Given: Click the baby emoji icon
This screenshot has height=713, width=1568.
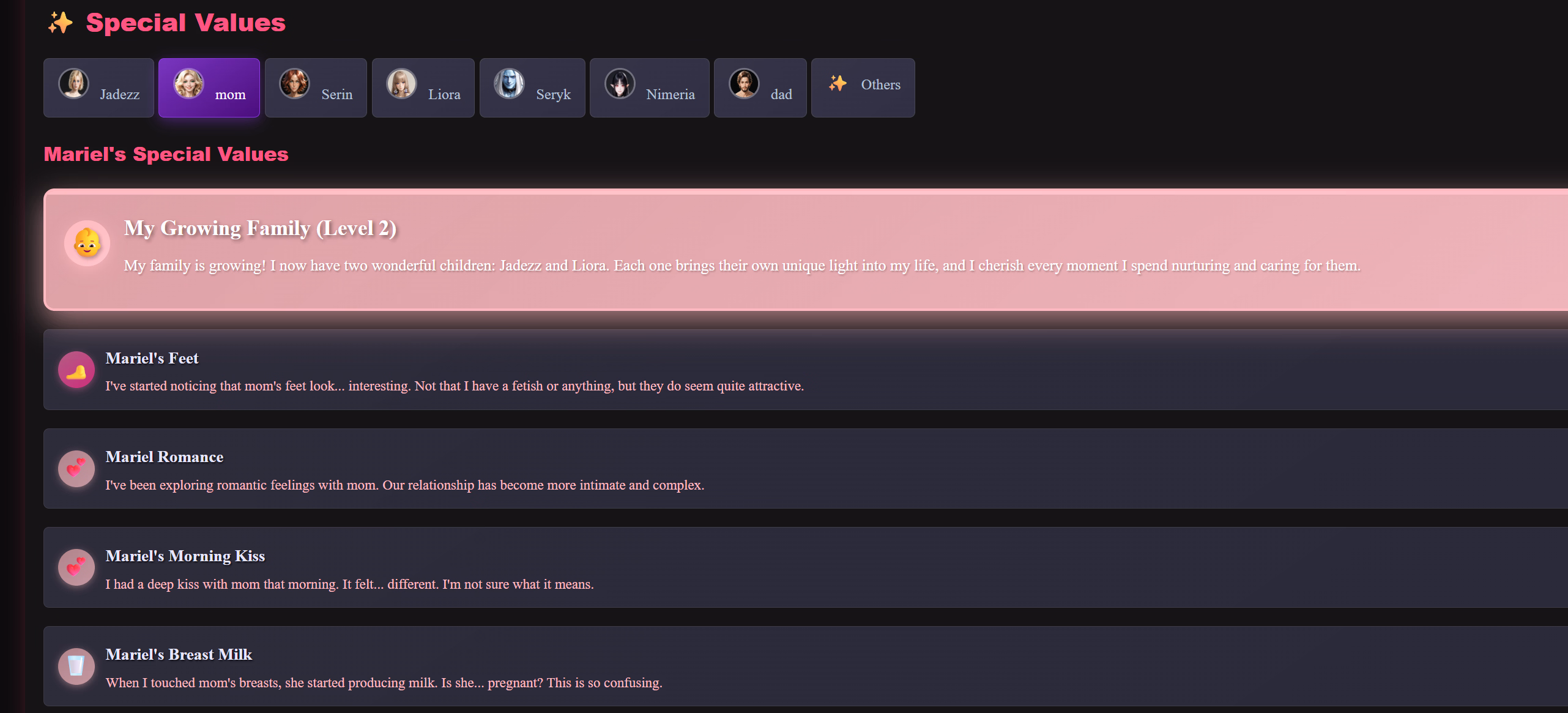Looking at the screenshot, I should coord(87,243).
